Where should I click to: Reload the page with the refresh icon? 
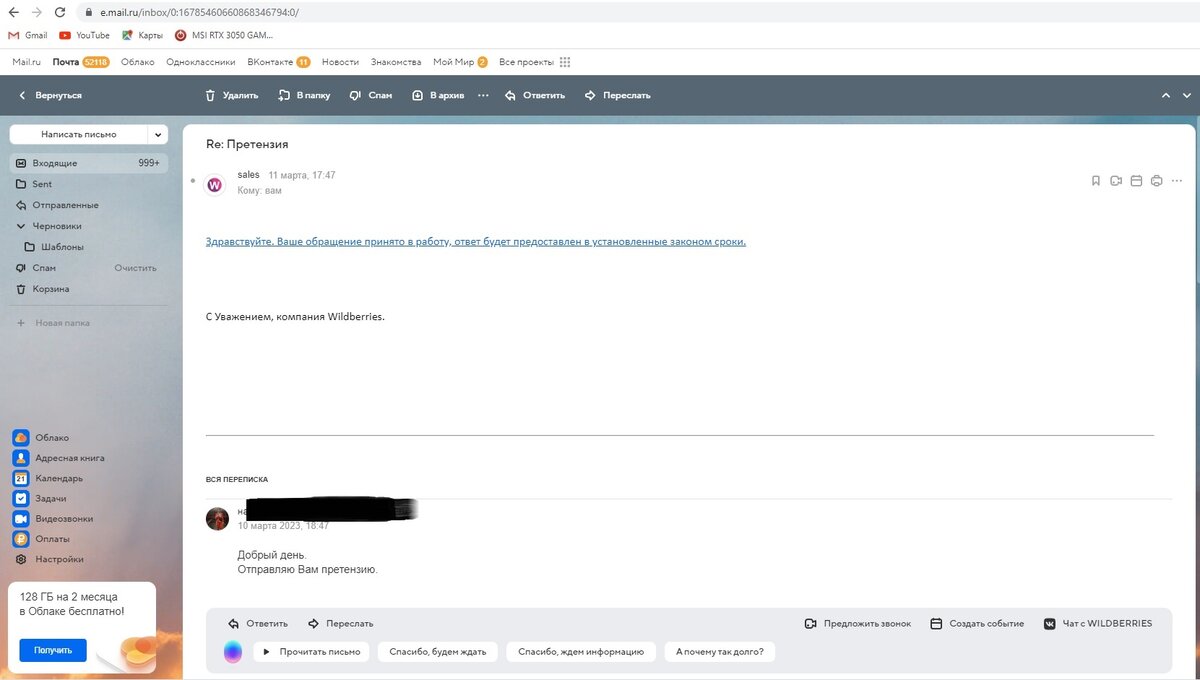[60, 13]
